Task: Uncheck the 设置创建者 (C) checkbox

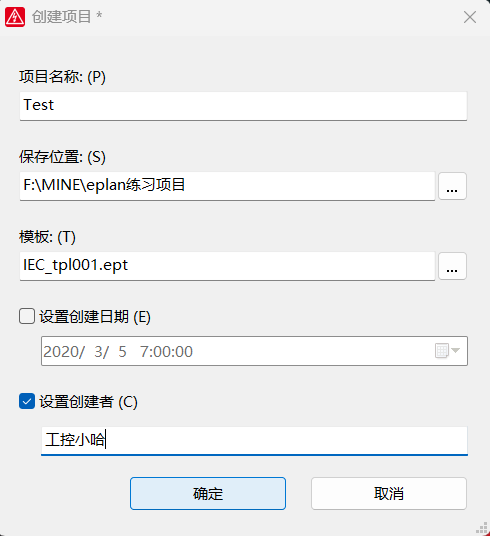Action: [27, 401]
